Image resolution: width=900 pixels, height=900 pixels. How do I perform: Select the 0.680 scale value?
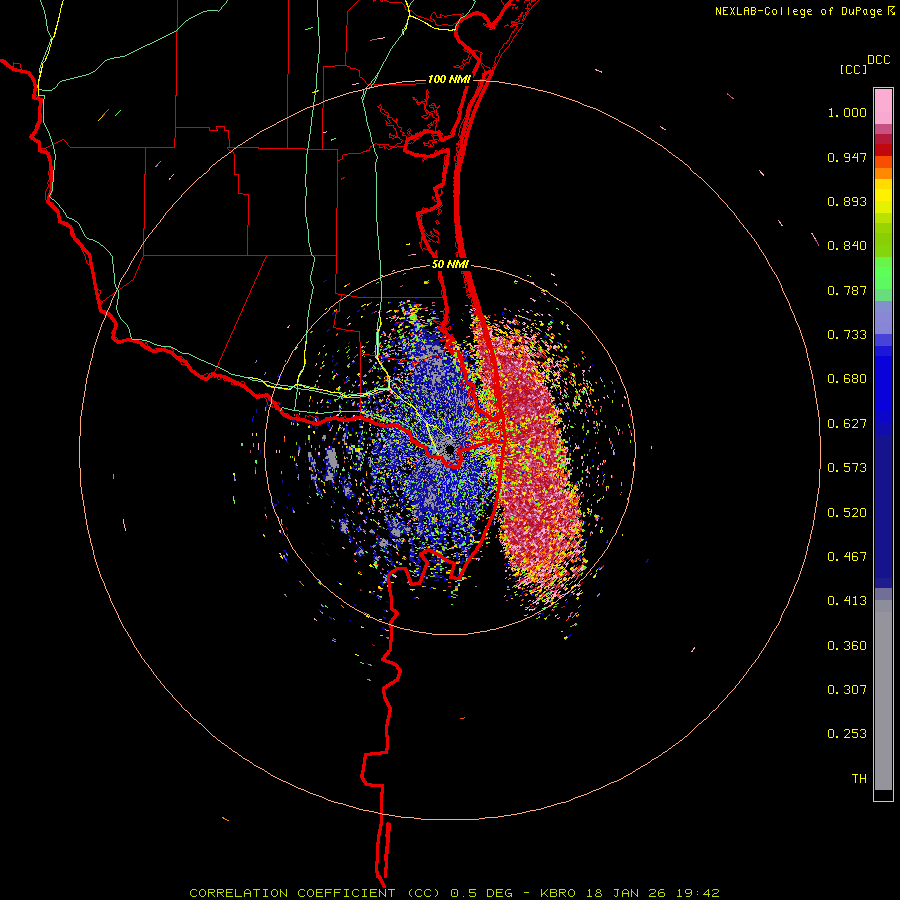(847, 379)
